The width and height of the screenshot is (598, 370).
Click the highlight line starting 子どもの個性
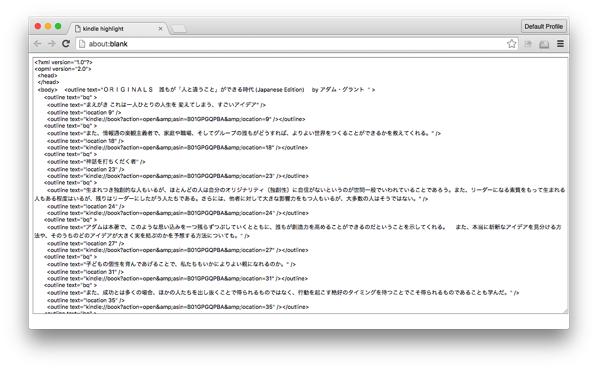[x=171, y=264]
